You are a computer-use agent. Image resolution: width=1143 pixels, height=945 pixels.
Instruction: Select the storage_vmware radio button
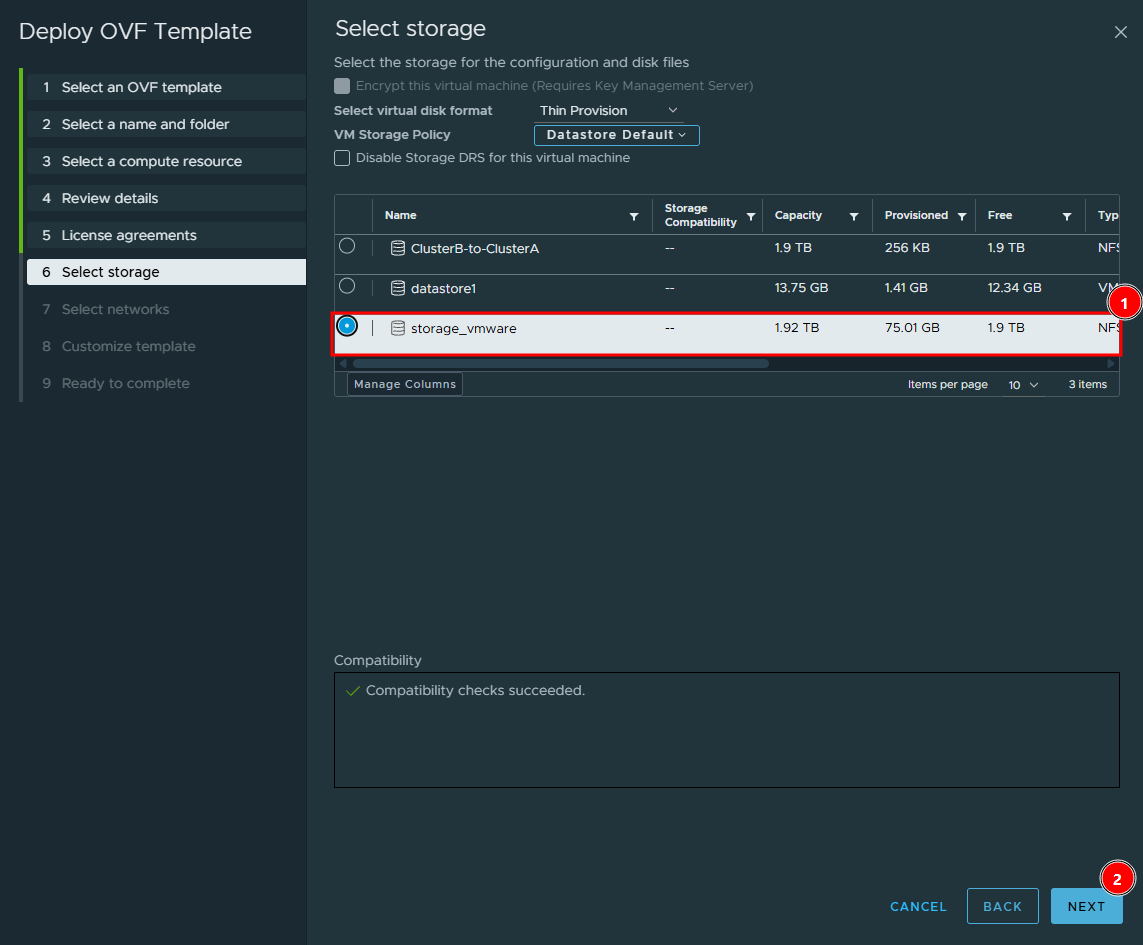pos(347,326)
